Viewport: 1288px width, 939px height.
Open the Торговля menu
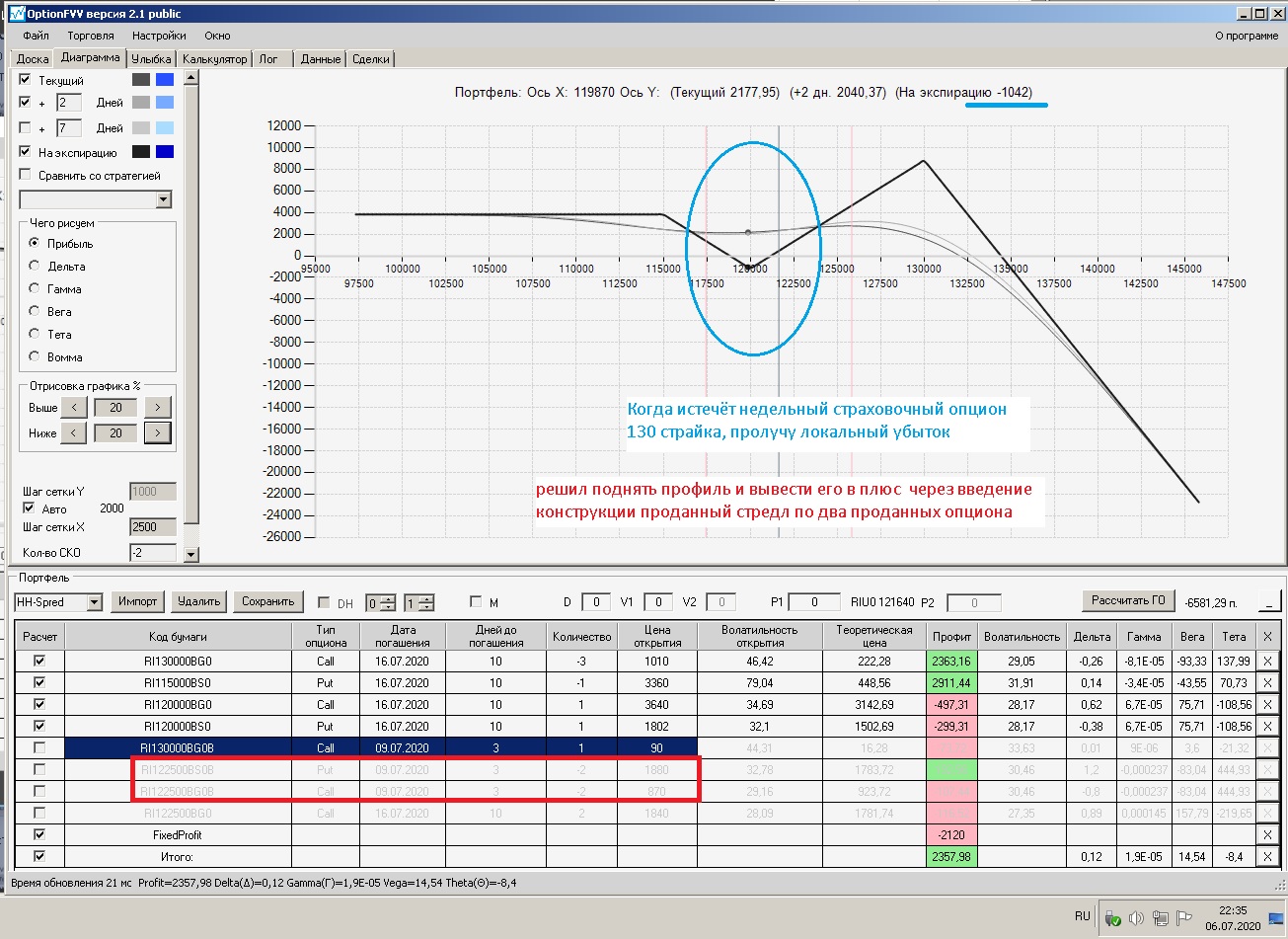pos(91,36)
